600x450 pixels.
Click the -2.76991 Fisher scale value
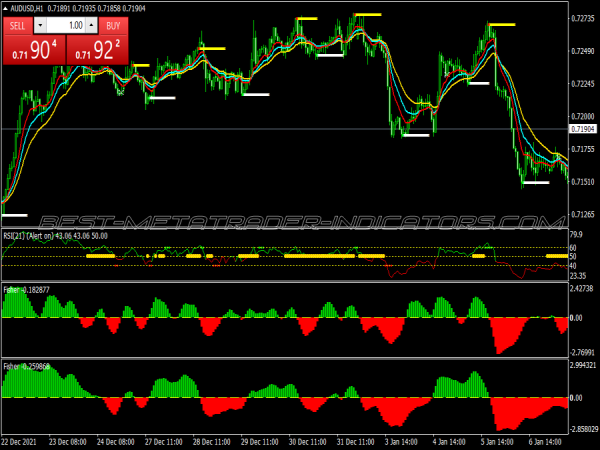click(582, 352)
